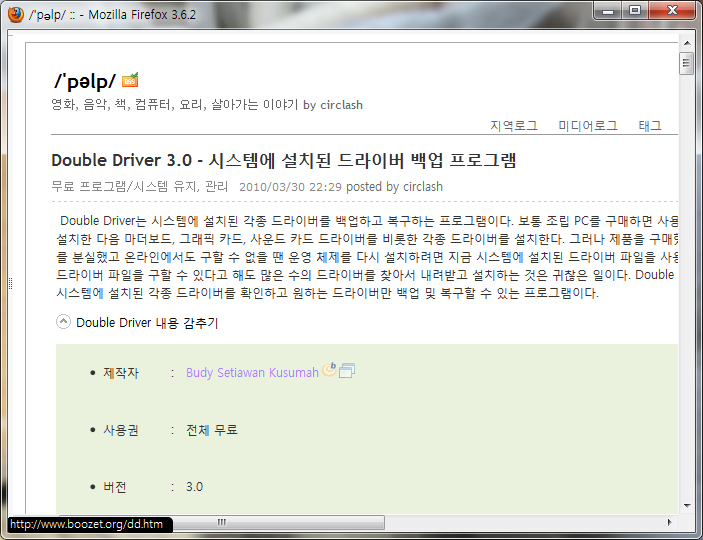Click the 사용권 label

pyautogui.click(x=121, y=430)
